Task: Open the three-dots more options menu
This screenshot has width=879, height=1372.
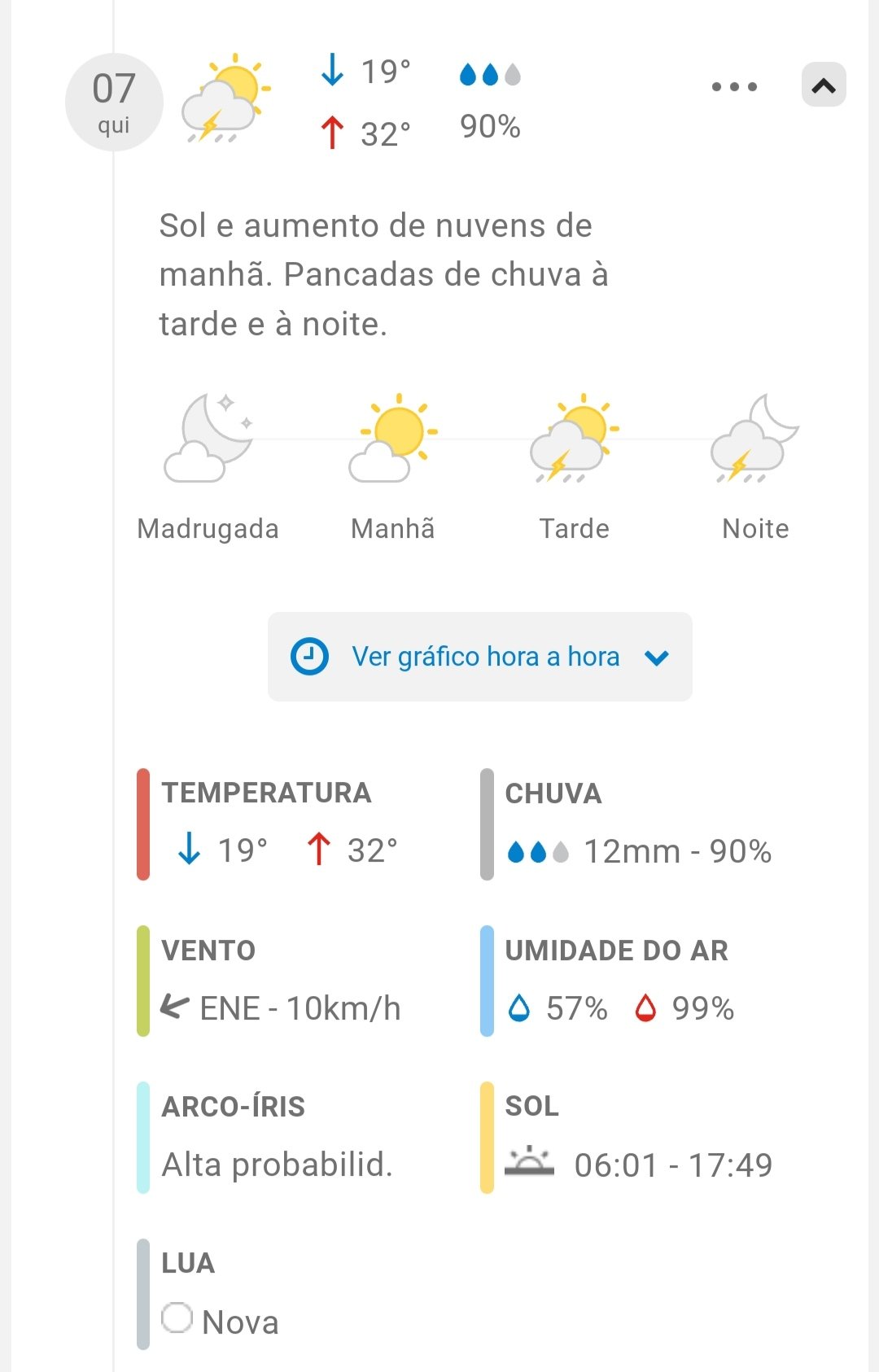Action: [x=734, y=86]
